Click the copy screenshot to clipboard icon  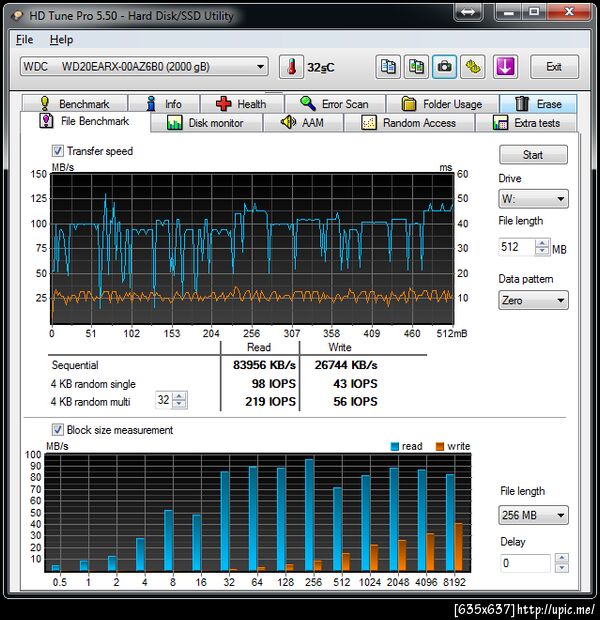click(416, 67)
